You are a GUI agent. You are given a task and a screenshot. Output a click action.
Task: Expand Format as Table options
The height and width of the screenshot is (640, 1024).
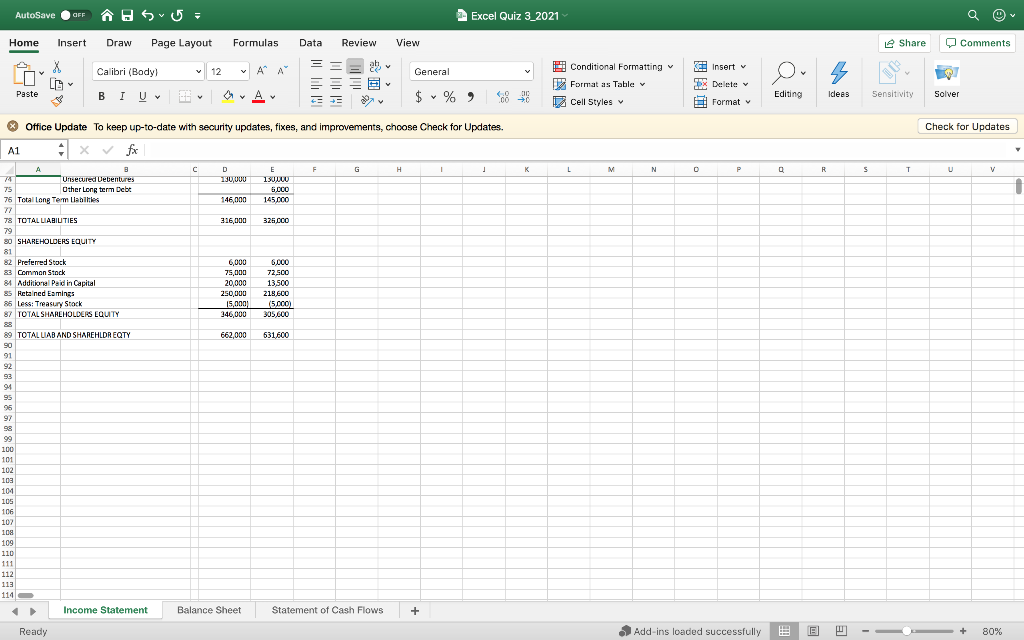(x=599, y=84)
